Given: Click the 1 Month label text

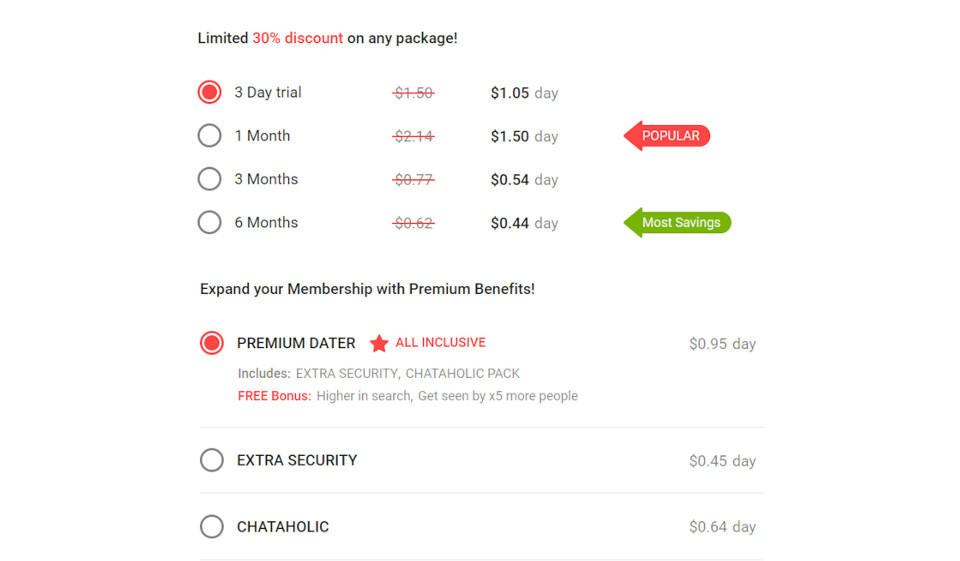Looking at the screenshot, I should coord(262,136).
